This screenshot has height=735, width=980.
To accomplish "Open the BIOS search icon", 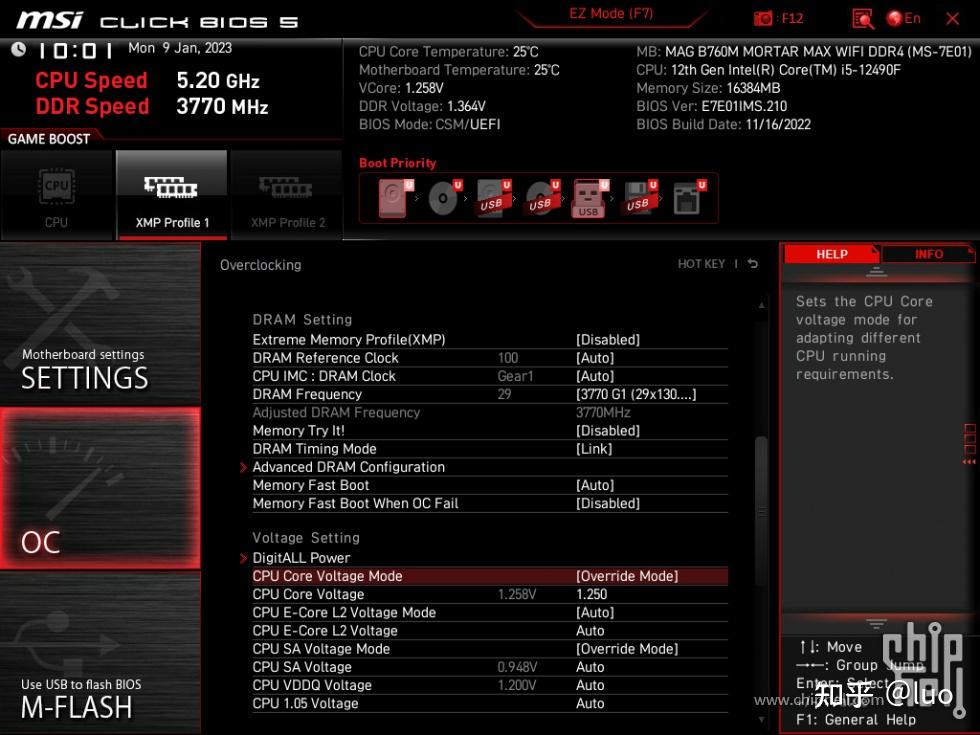I will [x=862, y=19].
